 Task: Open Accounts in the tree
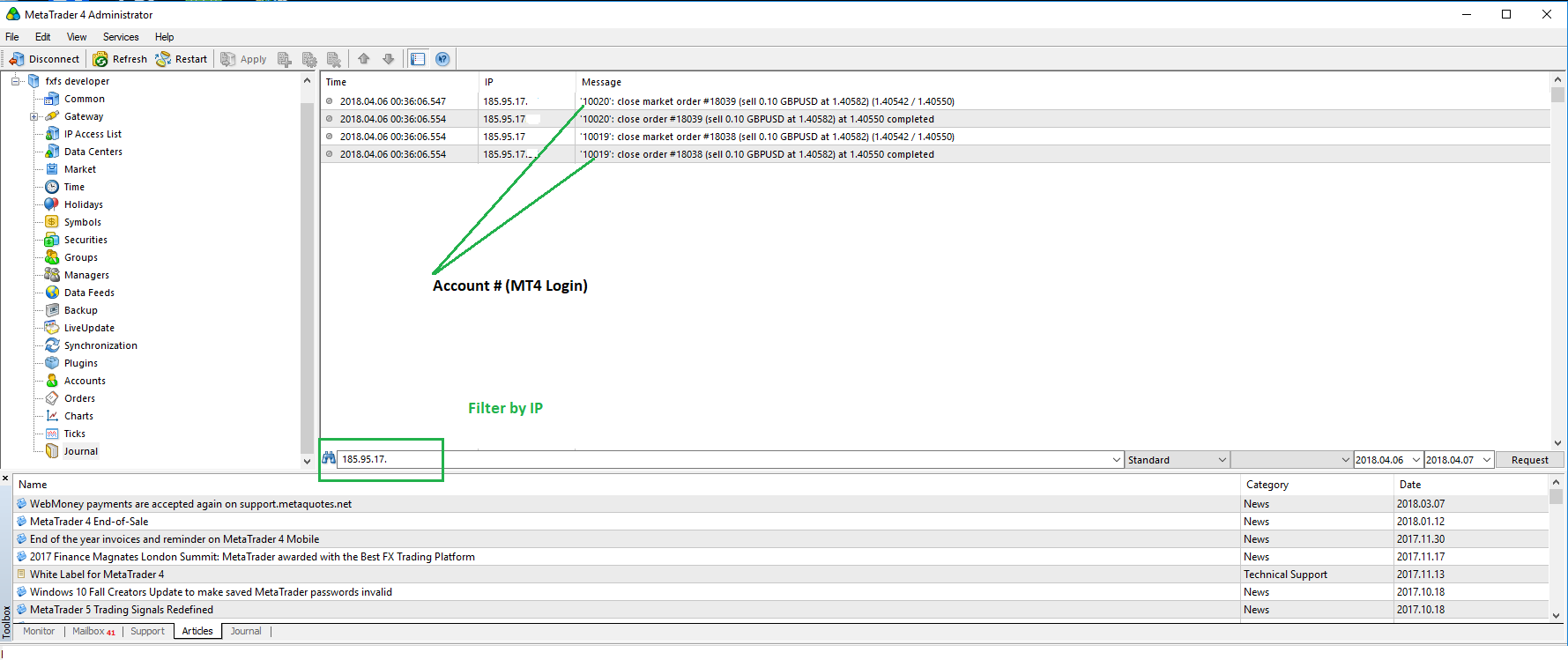pyautogui.click(x=85, y=381)
